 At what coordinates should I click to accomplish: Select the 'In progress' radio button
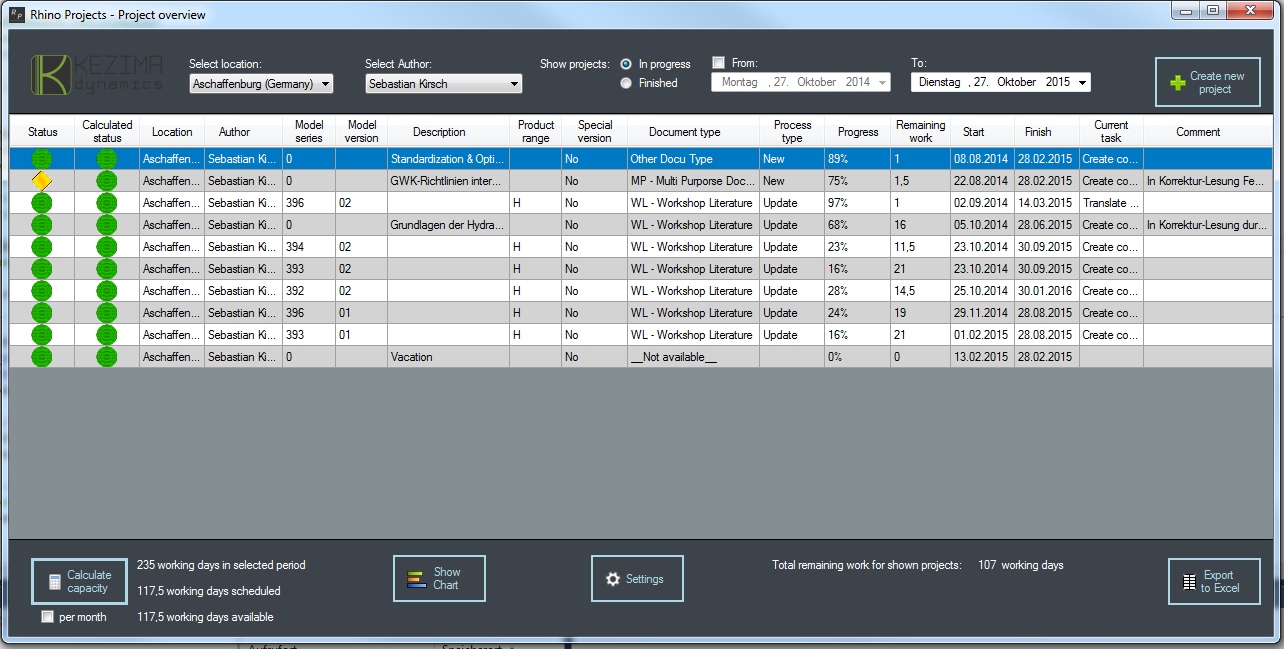[626, 64]
